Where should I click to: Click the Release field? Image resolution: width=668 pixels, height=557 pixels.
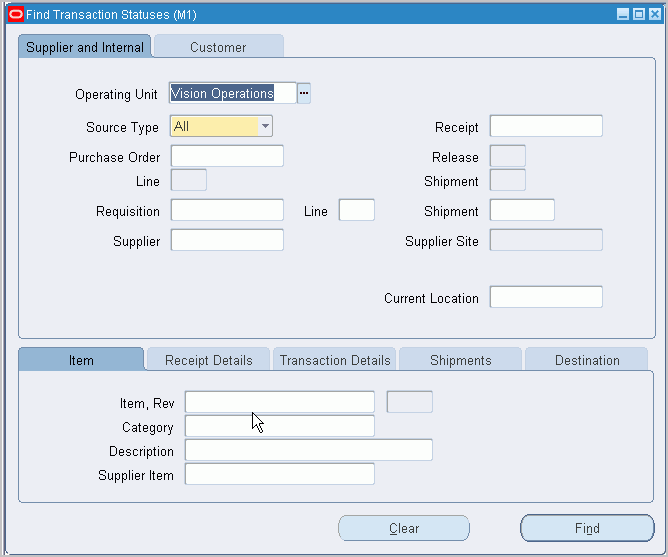click(507, 156)
